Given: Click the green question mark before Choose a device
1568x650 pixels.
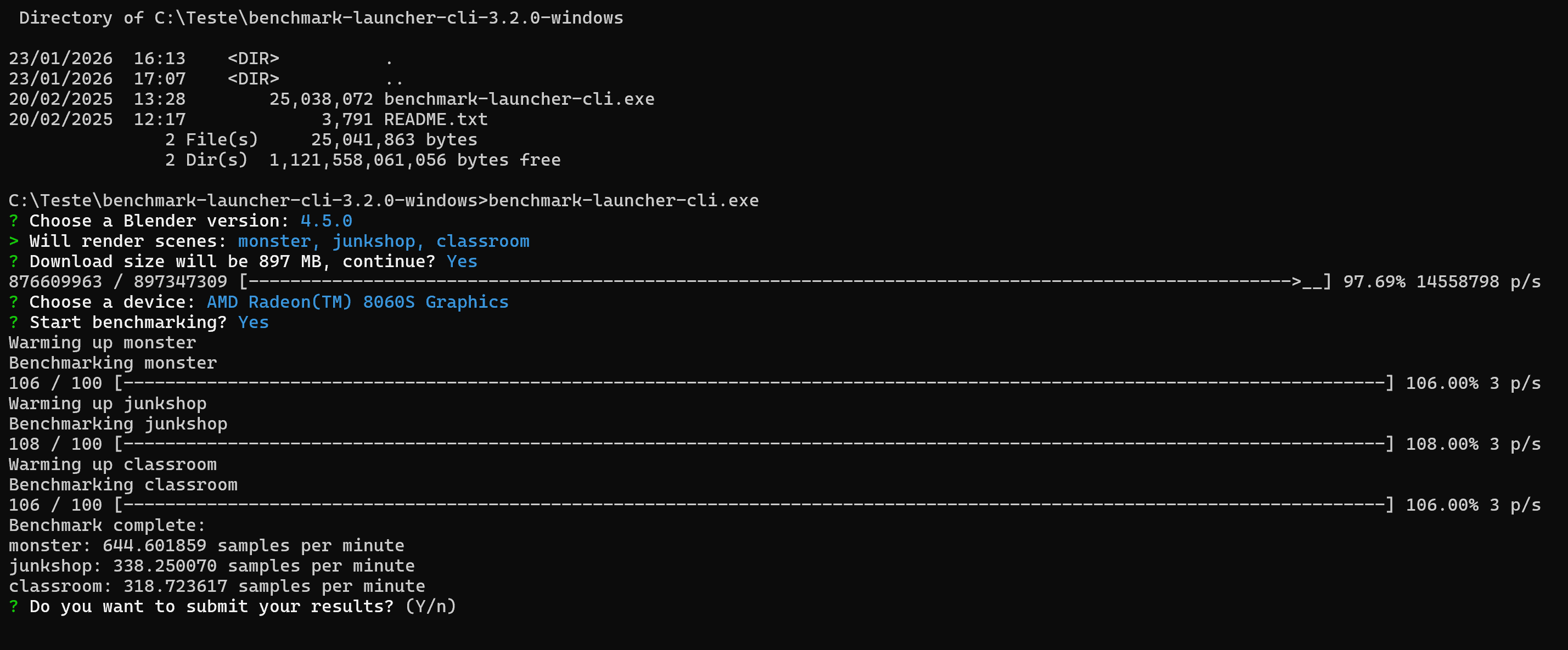Looking at the screenshot, I should tap(13, 302).
